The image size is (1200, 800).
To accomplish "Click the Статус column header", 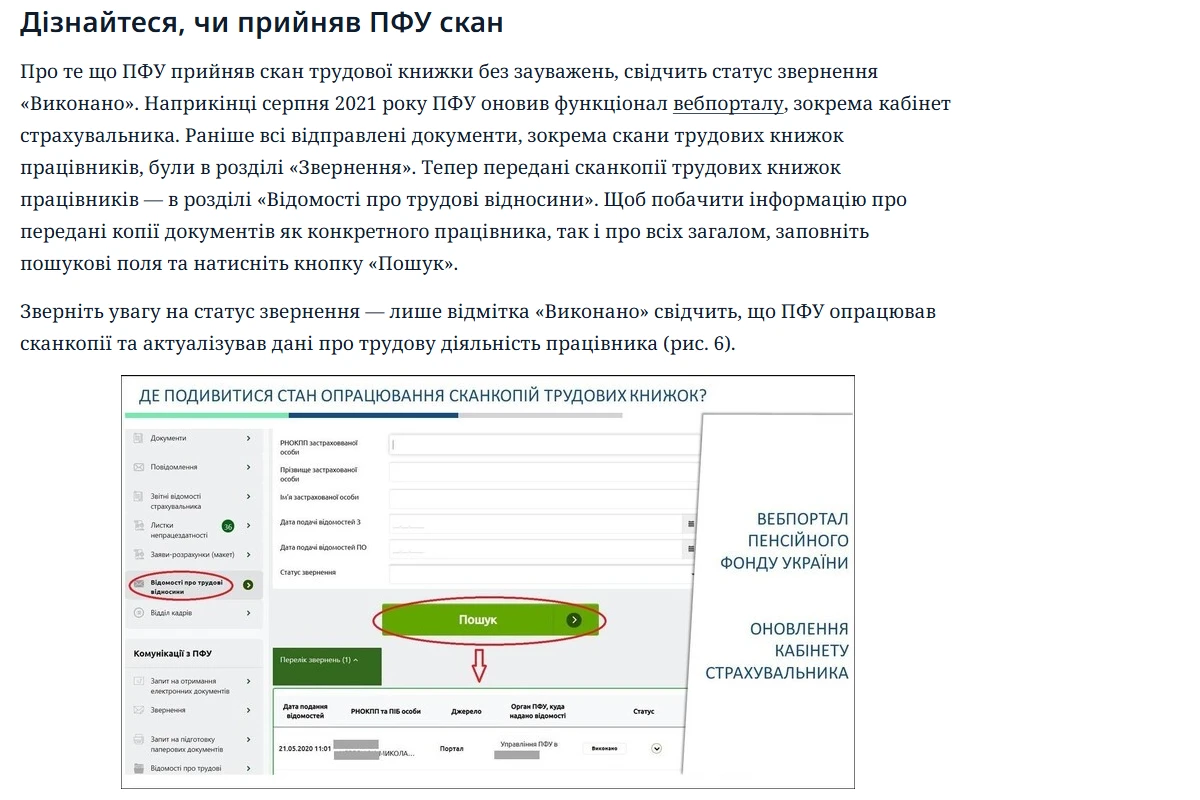I will pyautogui.click(x=644, y=712).
